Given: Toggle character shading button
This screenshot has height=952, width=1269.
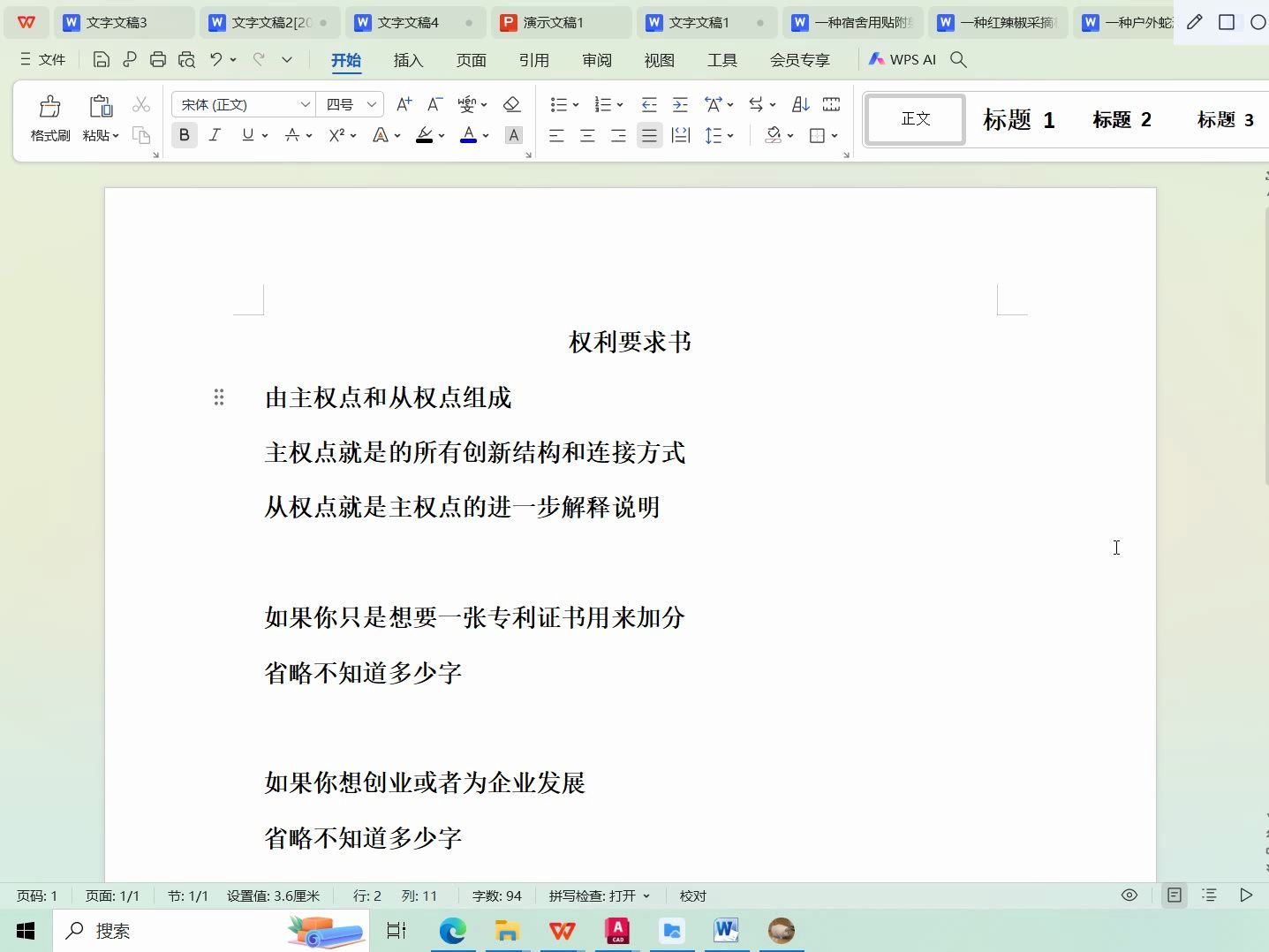Looking at the screenshot, I should [x=513, y=135].
